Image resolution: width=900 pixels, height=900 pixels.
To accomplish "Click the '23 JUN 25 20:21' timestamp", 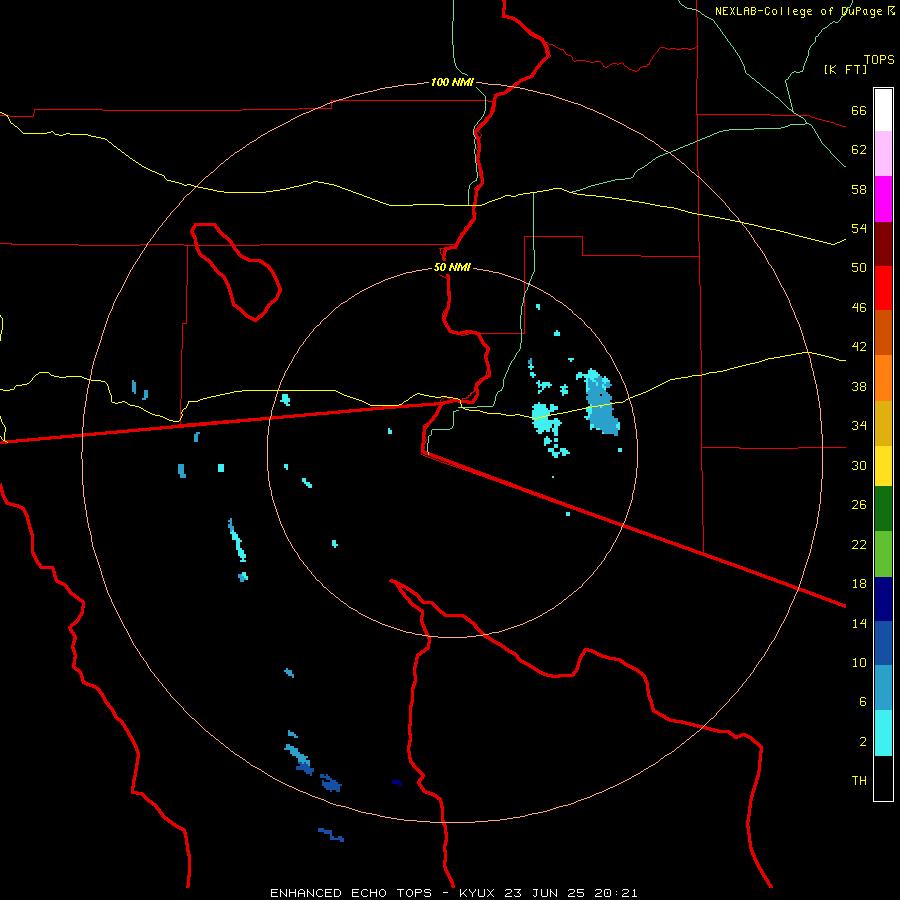I will point(571,893).
